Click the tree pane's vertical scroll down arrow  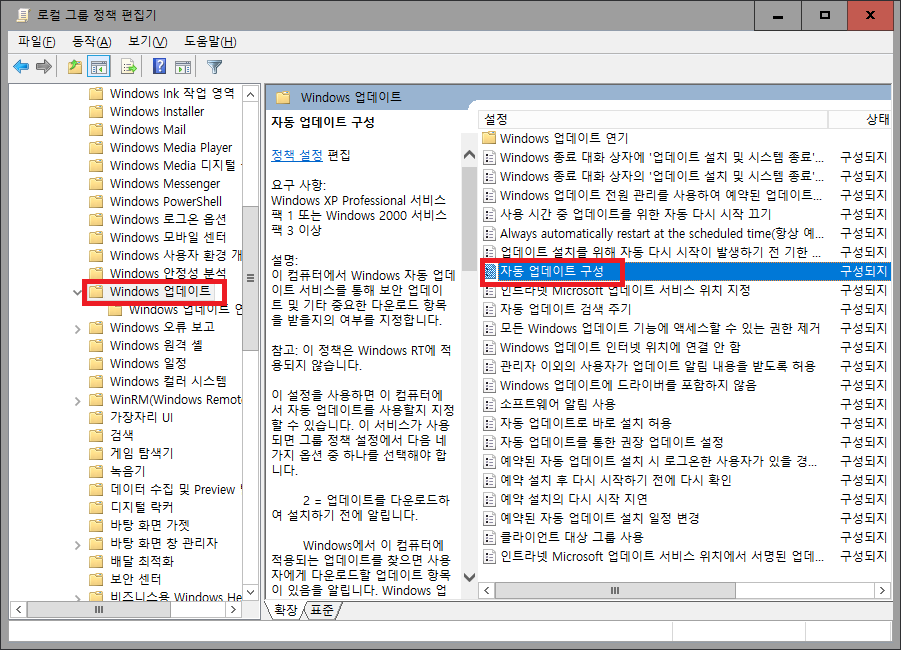point(251,593)
